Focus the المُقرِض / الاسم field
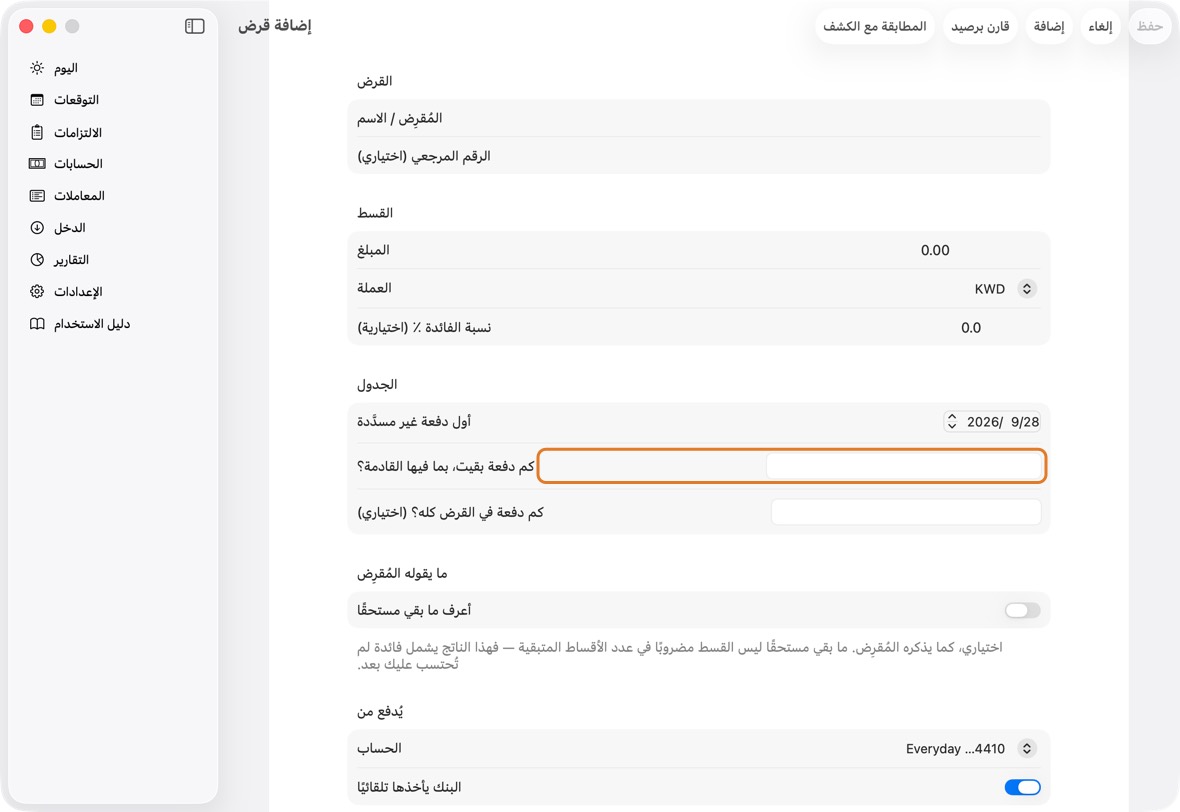1180x812 pixels. 698,118
